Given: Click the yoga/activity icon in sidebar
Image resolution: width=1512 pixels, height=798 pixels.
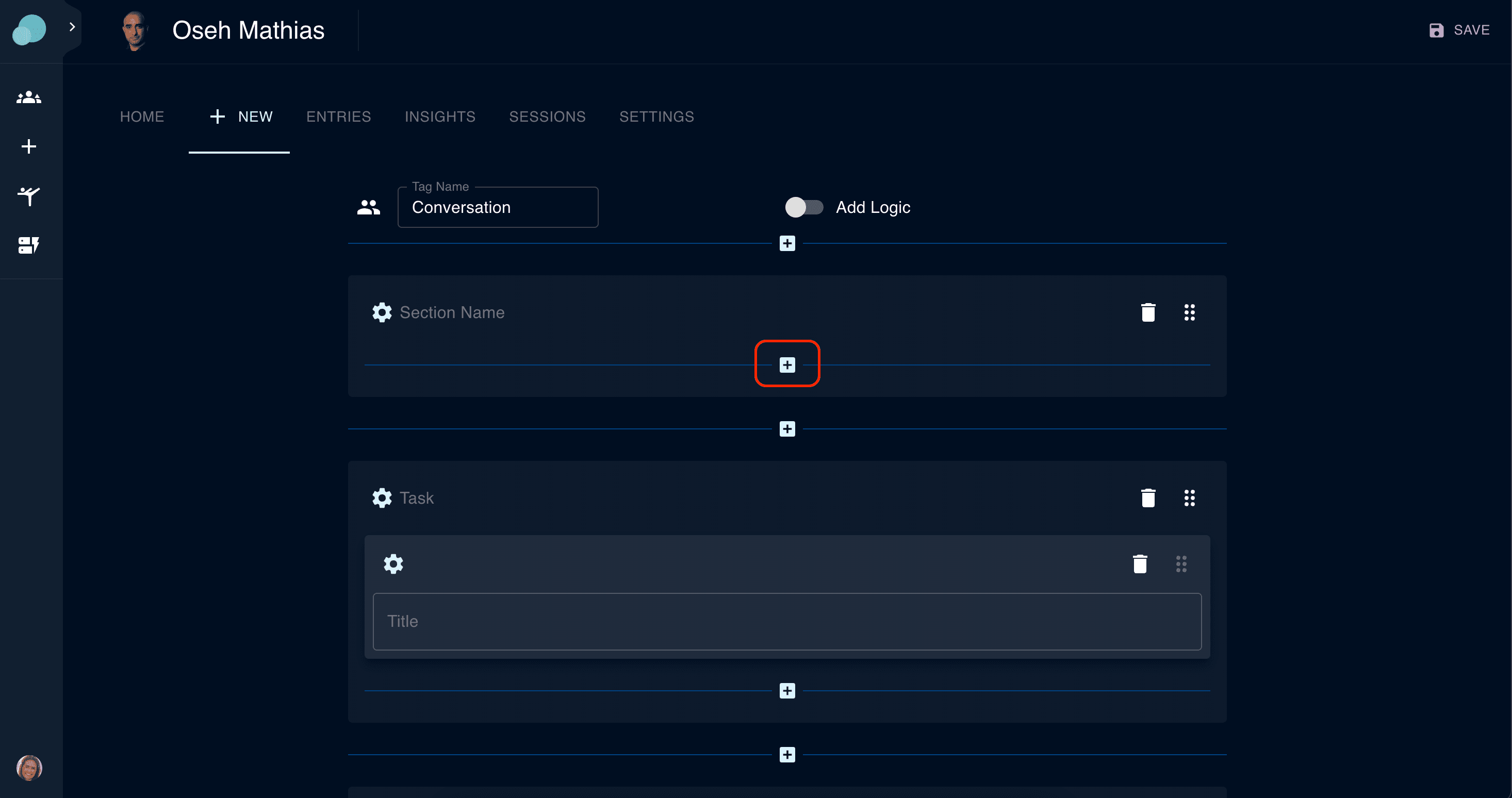Looking at the screenshot, I should 30,195.
